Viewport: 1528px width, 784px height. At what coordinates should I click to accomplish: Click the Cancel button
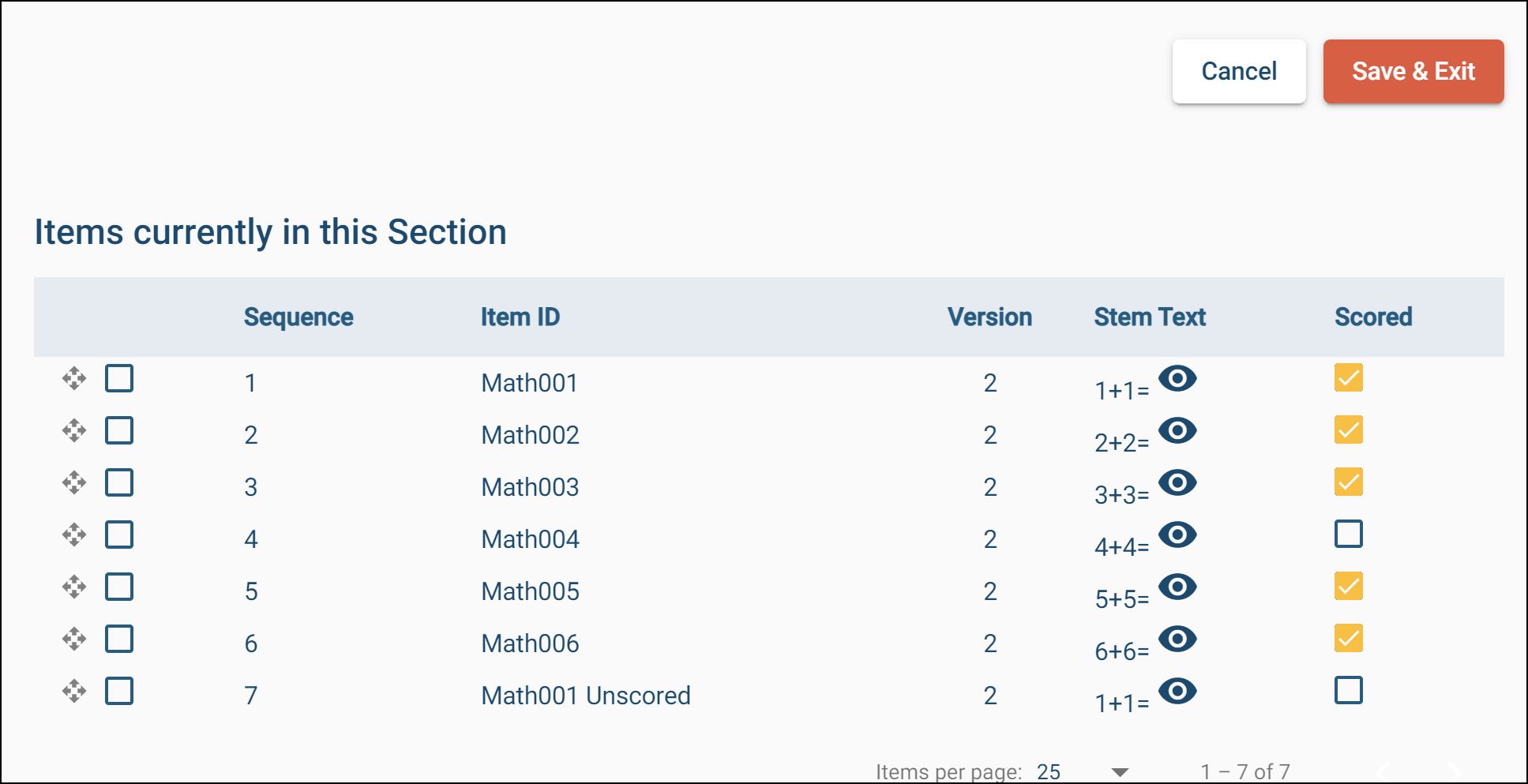coord(1238,72)
